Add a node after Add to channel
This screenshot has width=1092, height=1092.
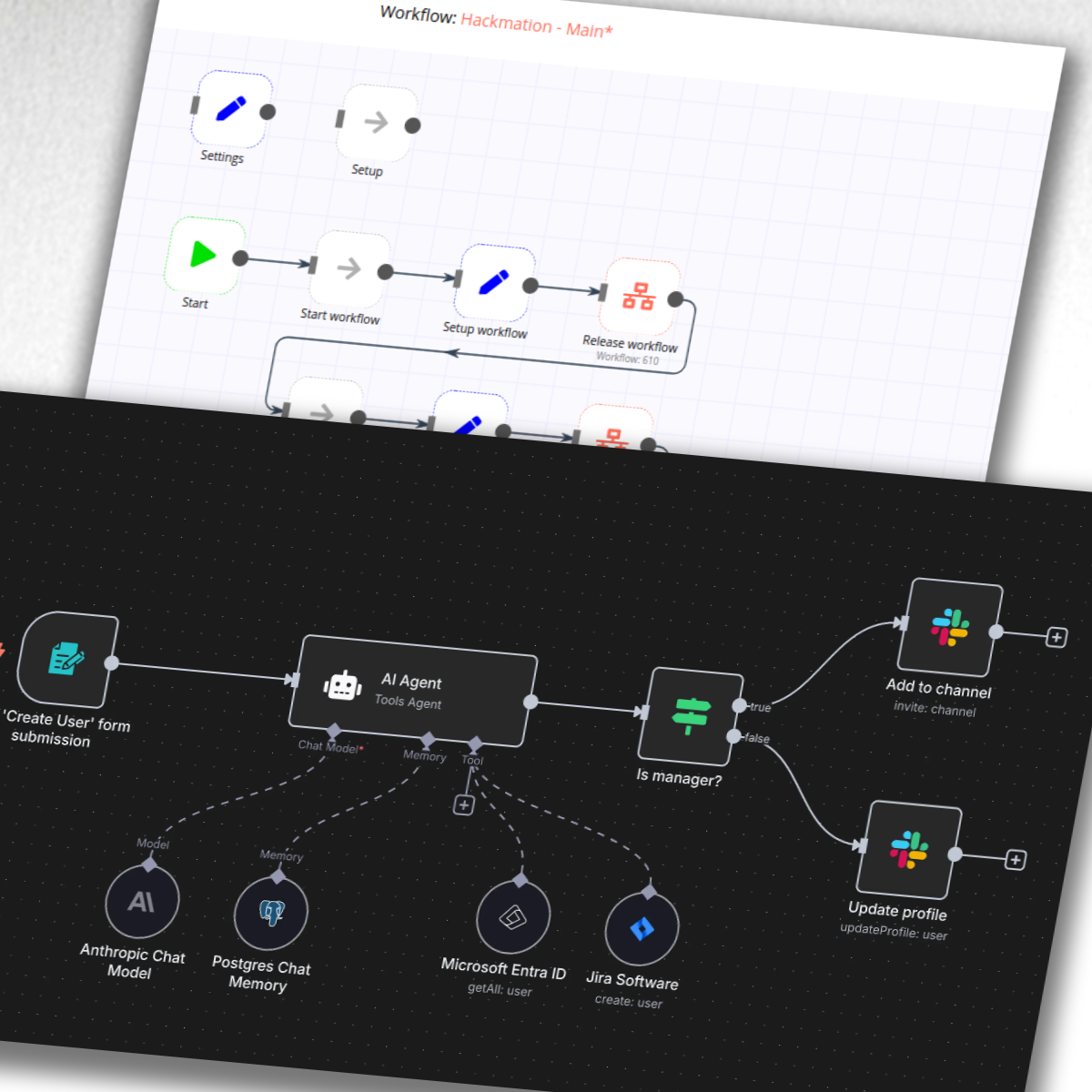tap(1057, 637)
